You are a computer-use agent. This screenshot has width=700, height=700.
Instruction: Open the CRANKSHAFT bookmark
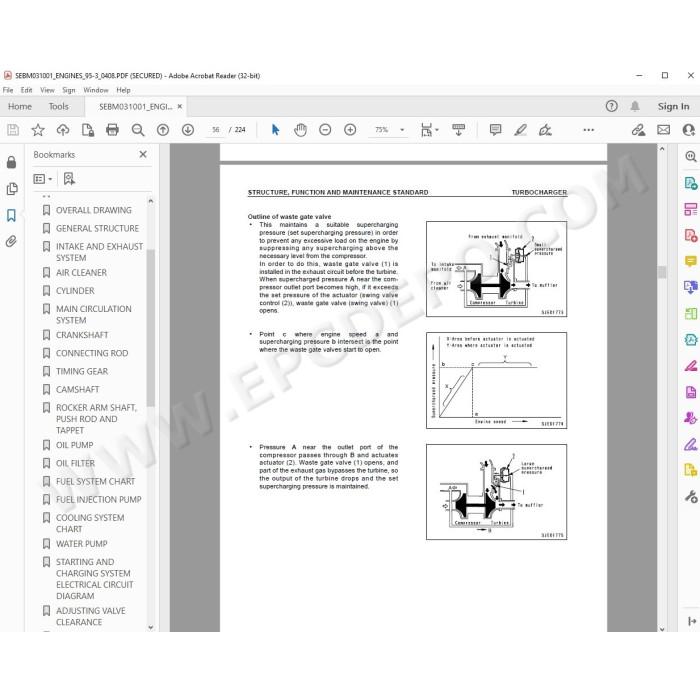pyautogui.click(x=82, y=335)
